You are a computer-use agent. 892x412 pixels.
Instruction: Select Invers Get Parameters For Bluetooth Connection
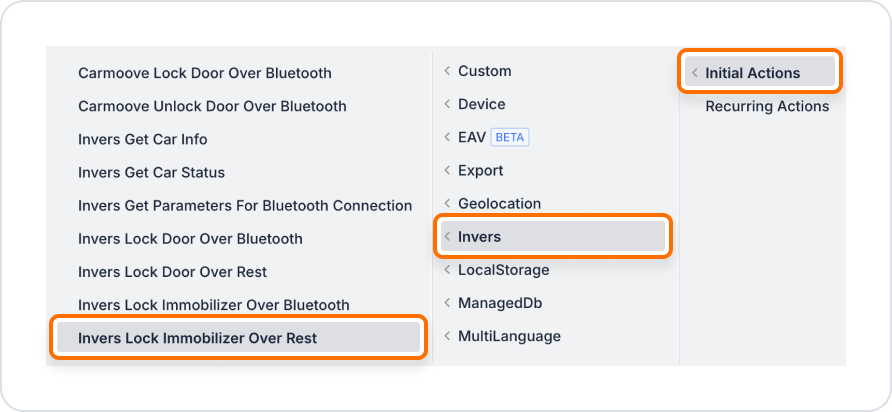[x=245, y=205]
